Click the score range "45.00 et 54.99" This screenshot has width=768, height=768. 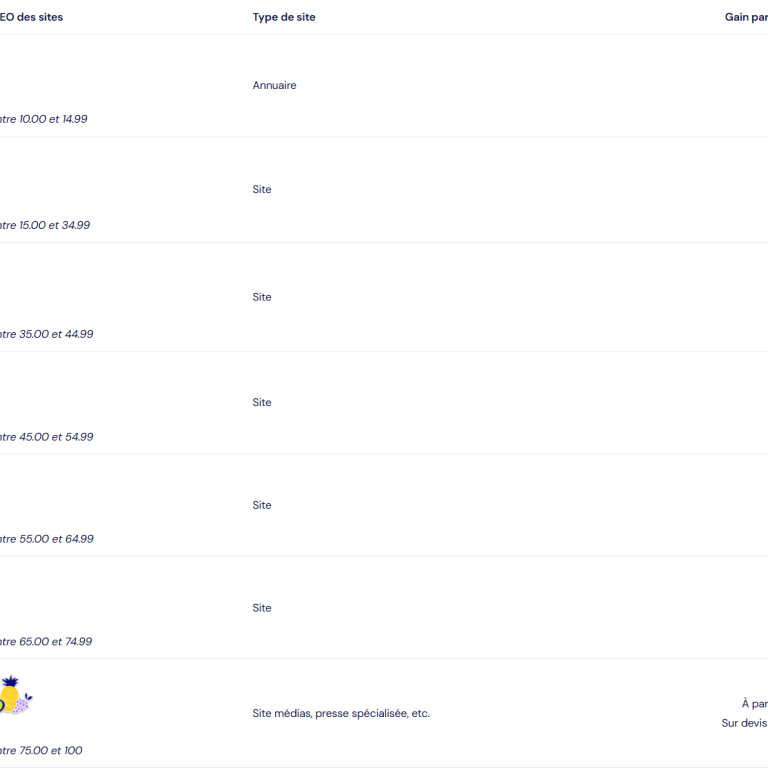[56, 437]
